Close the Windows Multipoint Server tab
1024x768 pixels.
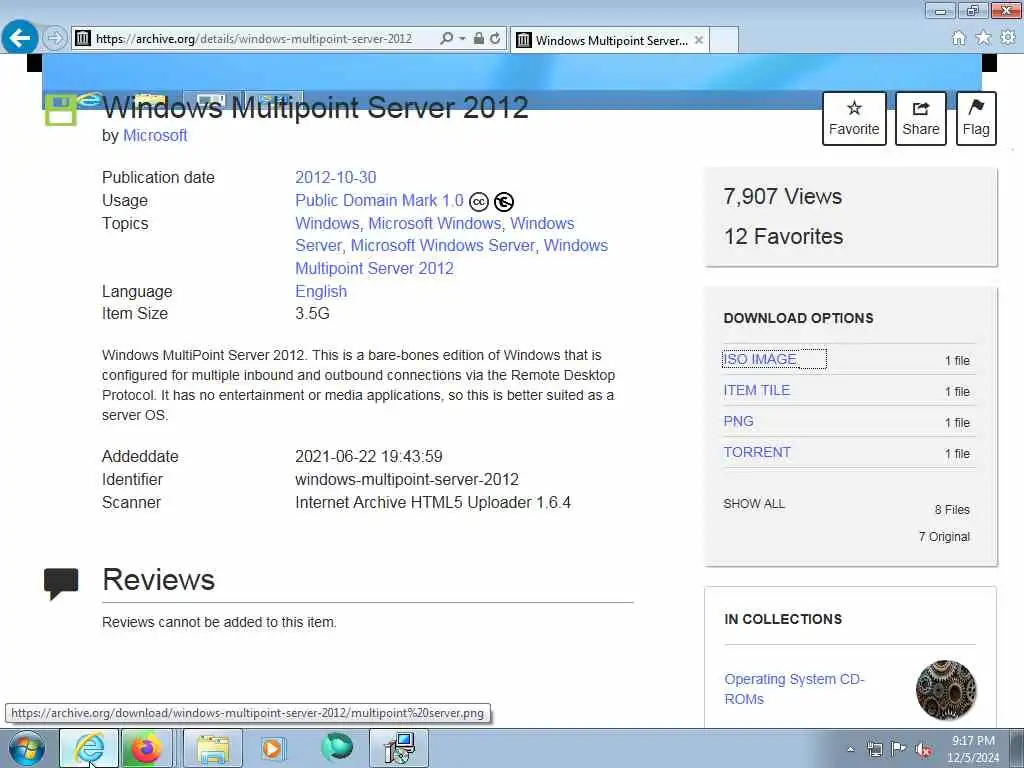(x=699, y=40)
